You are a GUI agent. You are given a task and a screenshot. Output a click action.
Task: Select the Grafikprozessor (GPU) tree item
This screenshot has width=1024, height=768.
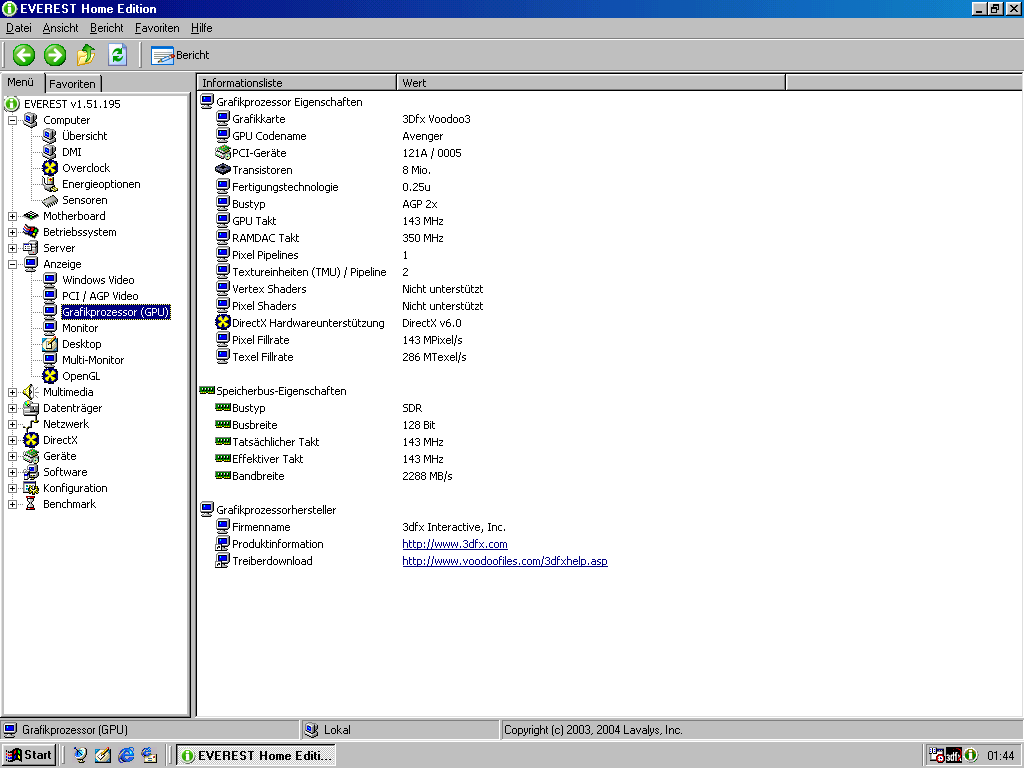click(116, 312)
